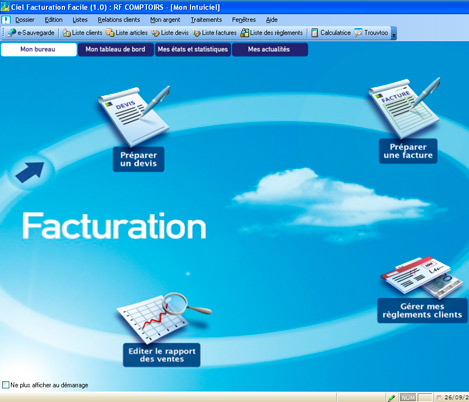
Task: Launch the Calculatrice tool
Action: click(331, 33)
